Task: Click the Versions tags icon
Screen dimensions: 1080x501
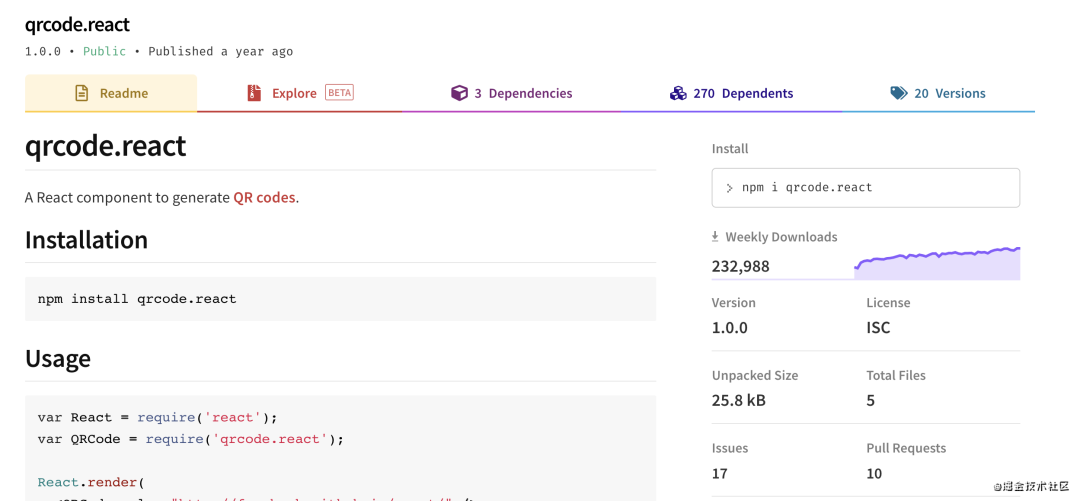Action: pyautogui.click(x=899, y=93)
